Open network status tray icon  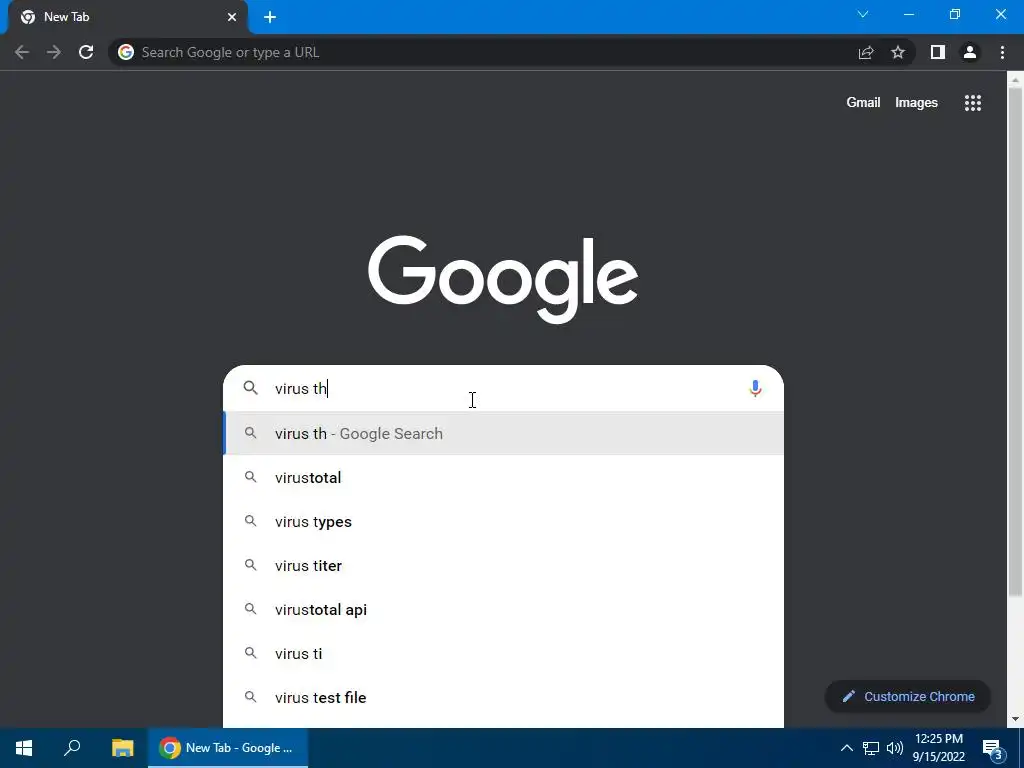(x=871, y=748)
